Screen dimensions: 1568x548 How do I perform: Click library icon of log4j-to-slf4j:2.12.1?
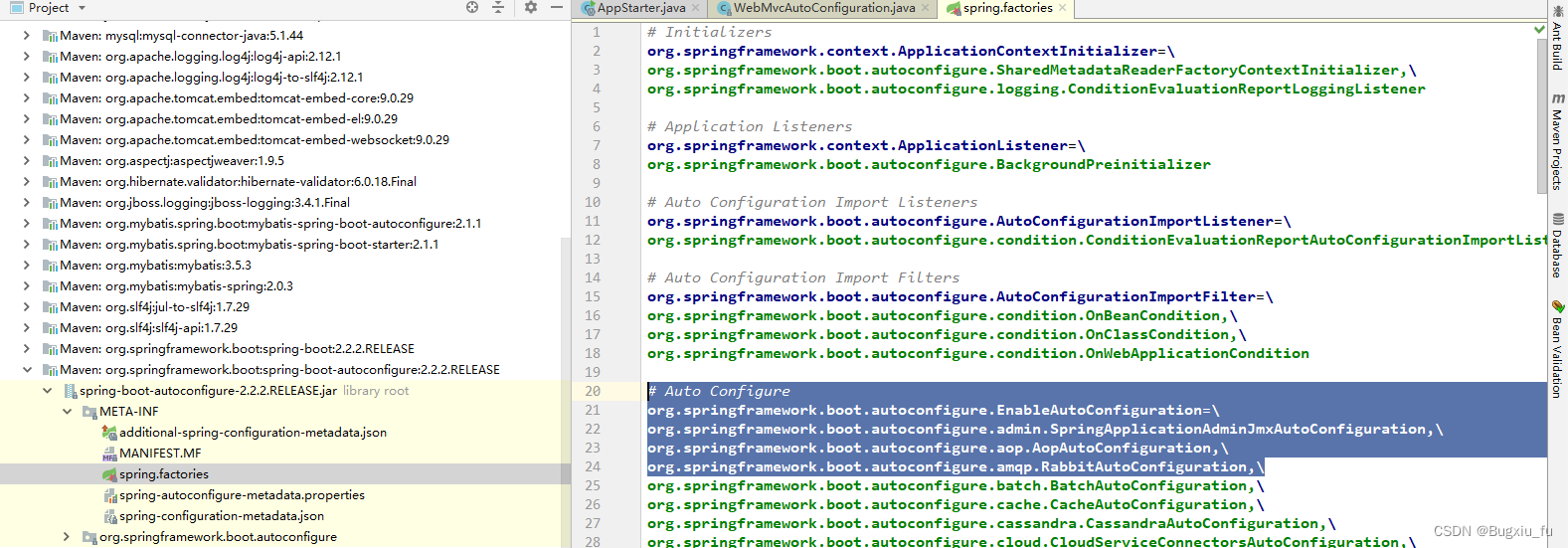[x=50, y=77]
